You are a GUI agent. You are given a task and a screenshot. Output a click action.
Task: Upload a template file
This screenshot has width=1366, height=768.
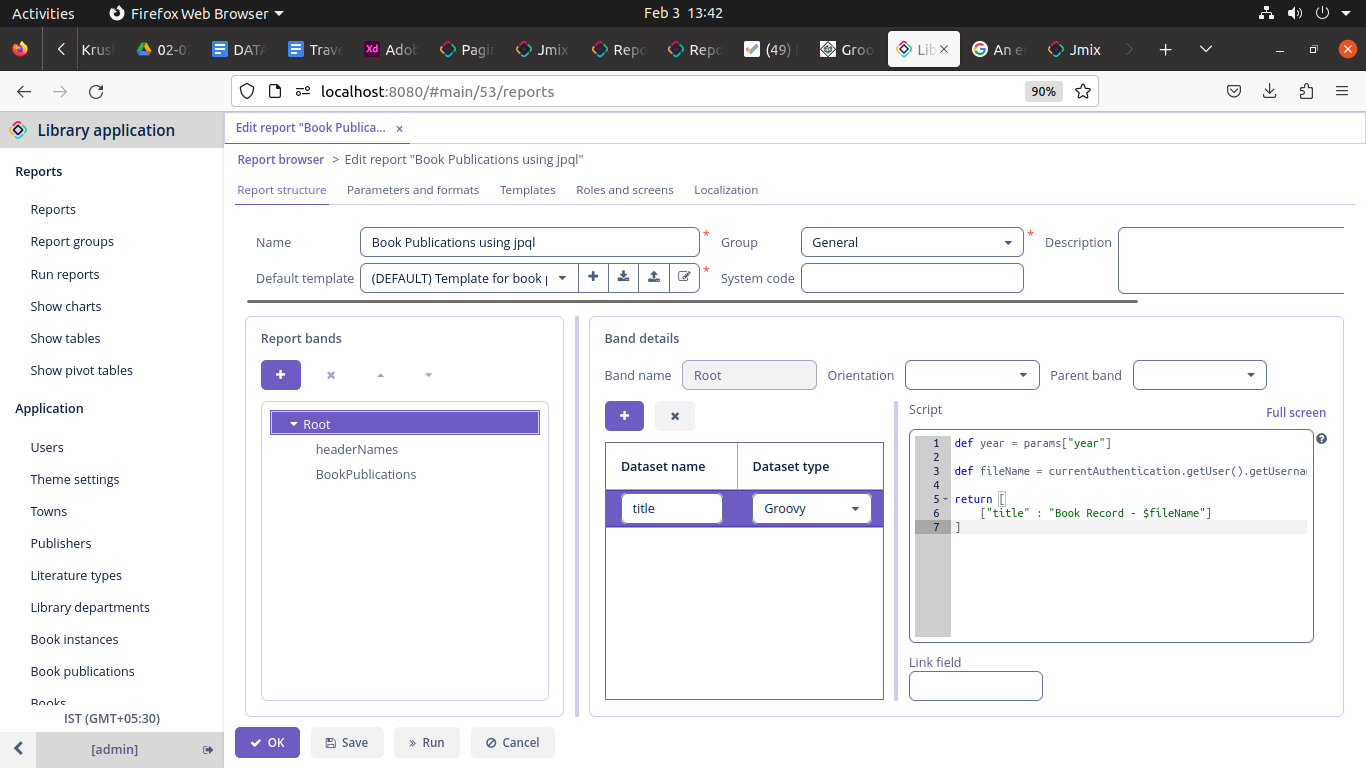(x=654, y=277)
